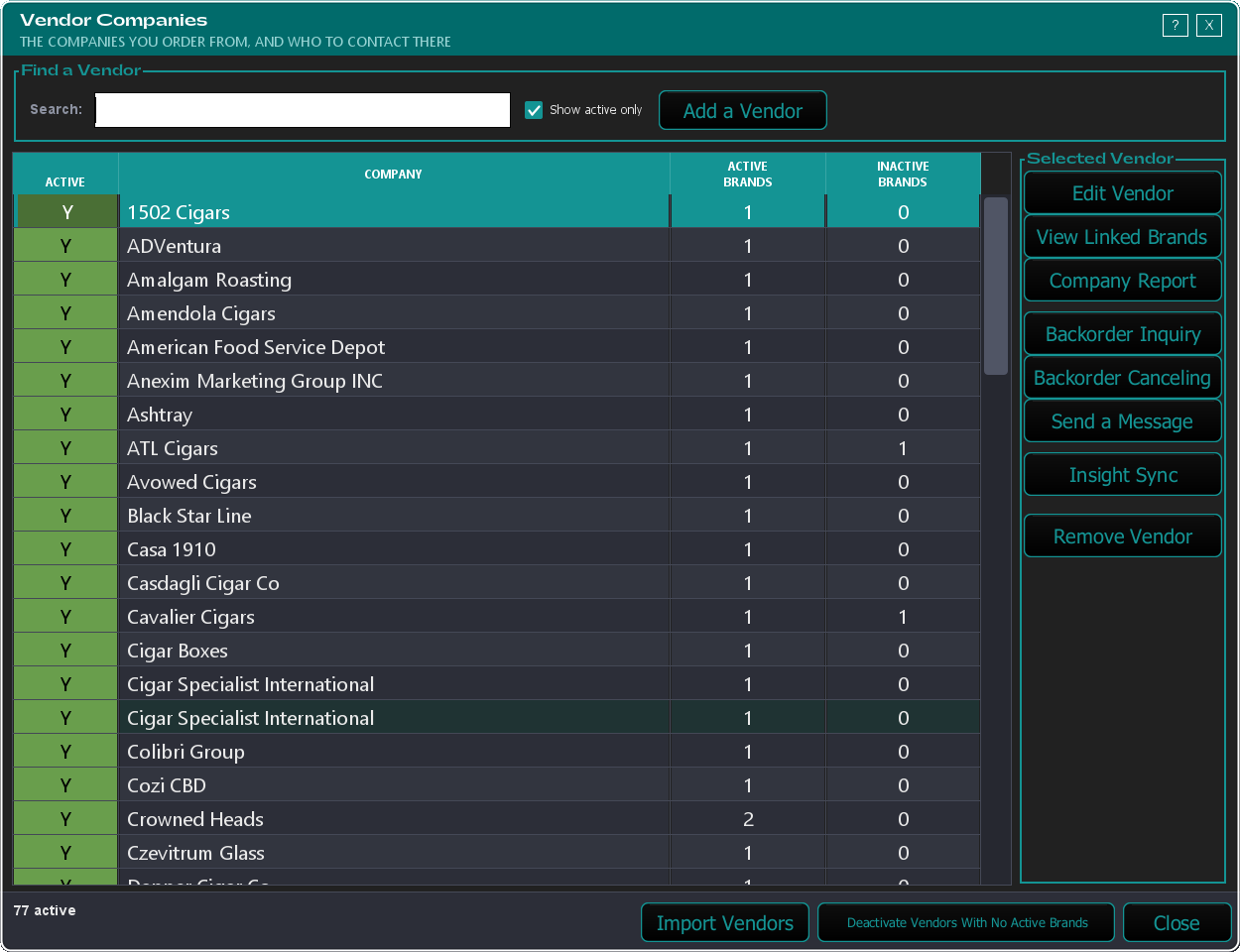The width and height of the screenshot is (1240, 952).
Task: Click the 77 active status text
Action: pos(45,910)
